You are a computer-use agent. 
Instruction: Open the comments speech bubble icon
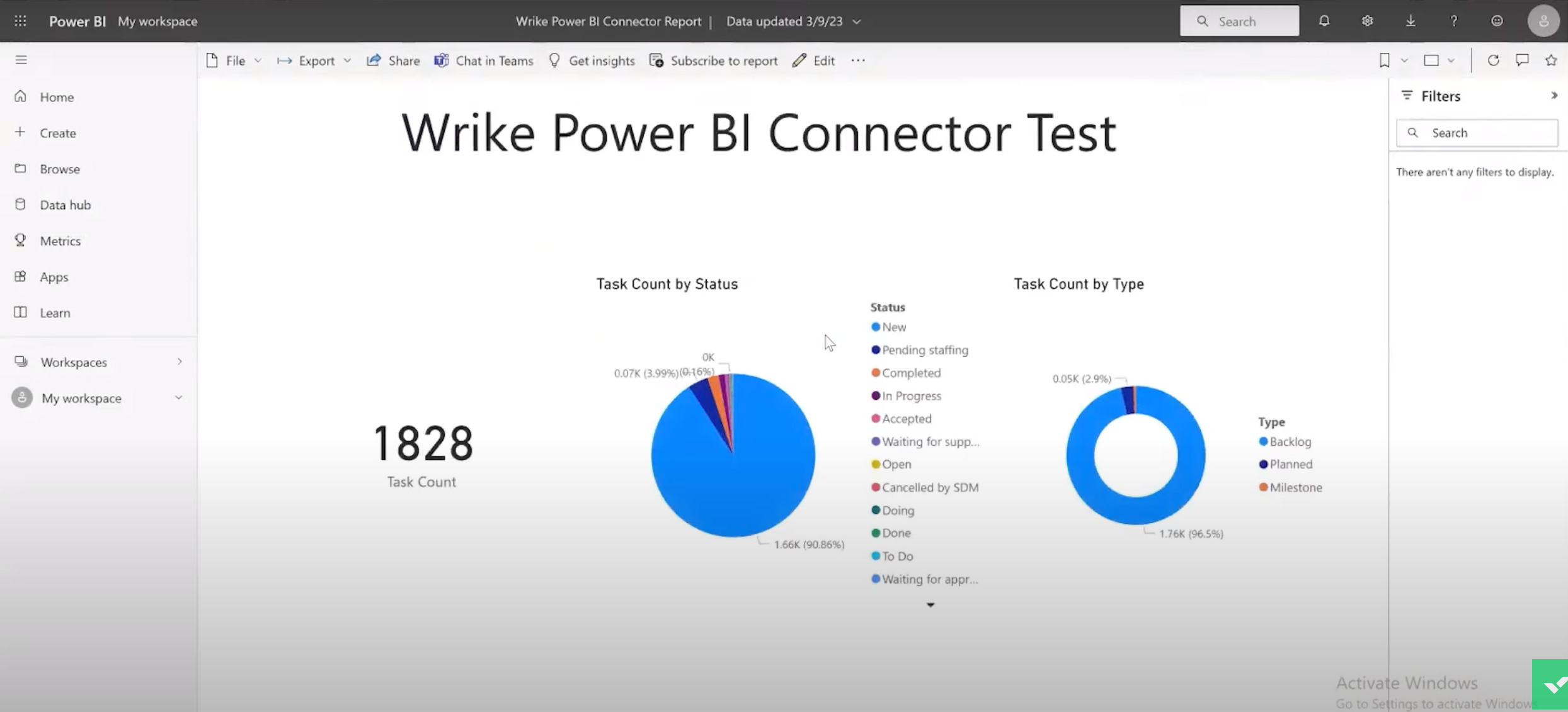(x=1522, y=60)
